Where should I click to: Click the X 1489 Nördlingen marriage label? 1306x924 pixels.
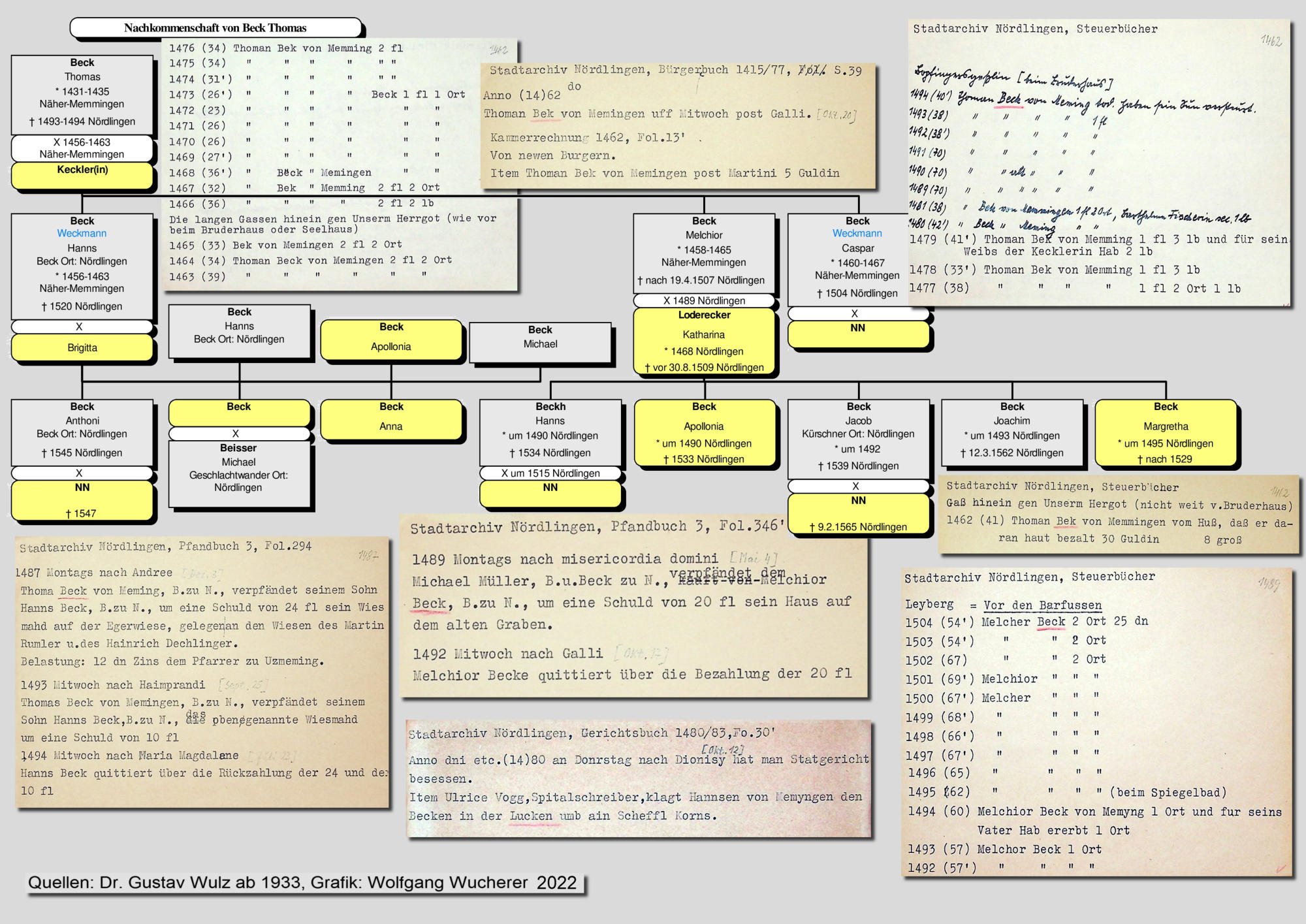click(x=704, y=301)
